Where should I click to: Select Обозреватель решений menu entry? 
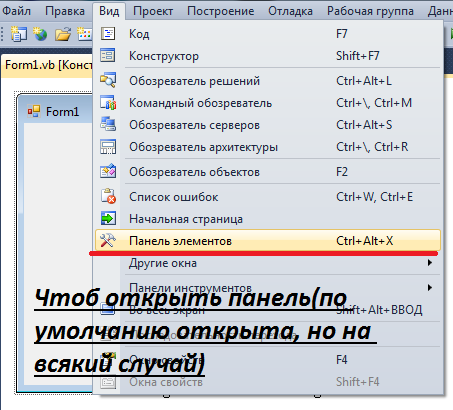pyautogui.click(x=268, y=81)
